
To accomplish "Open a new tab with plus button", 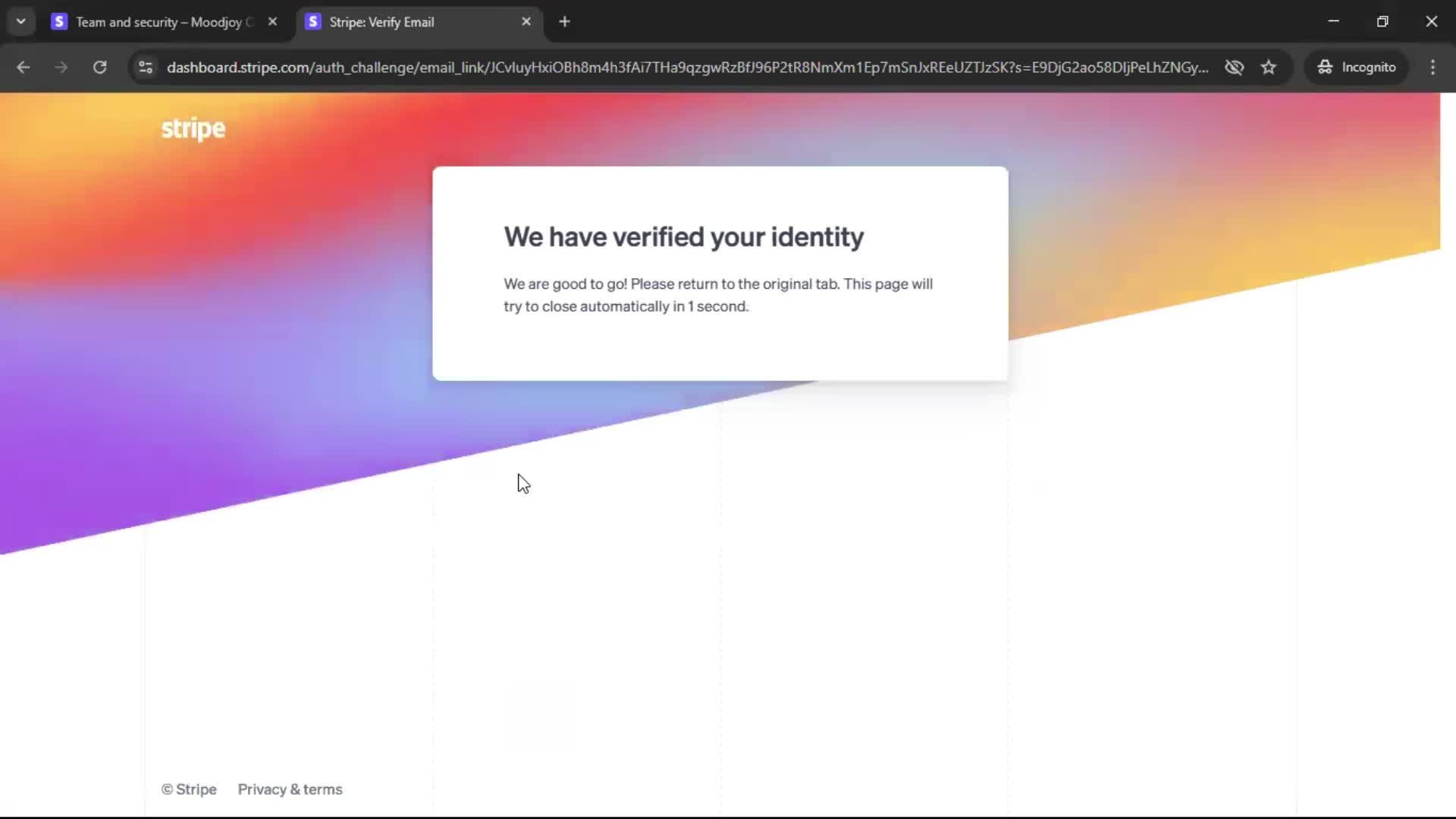I will tap(564, 22).
